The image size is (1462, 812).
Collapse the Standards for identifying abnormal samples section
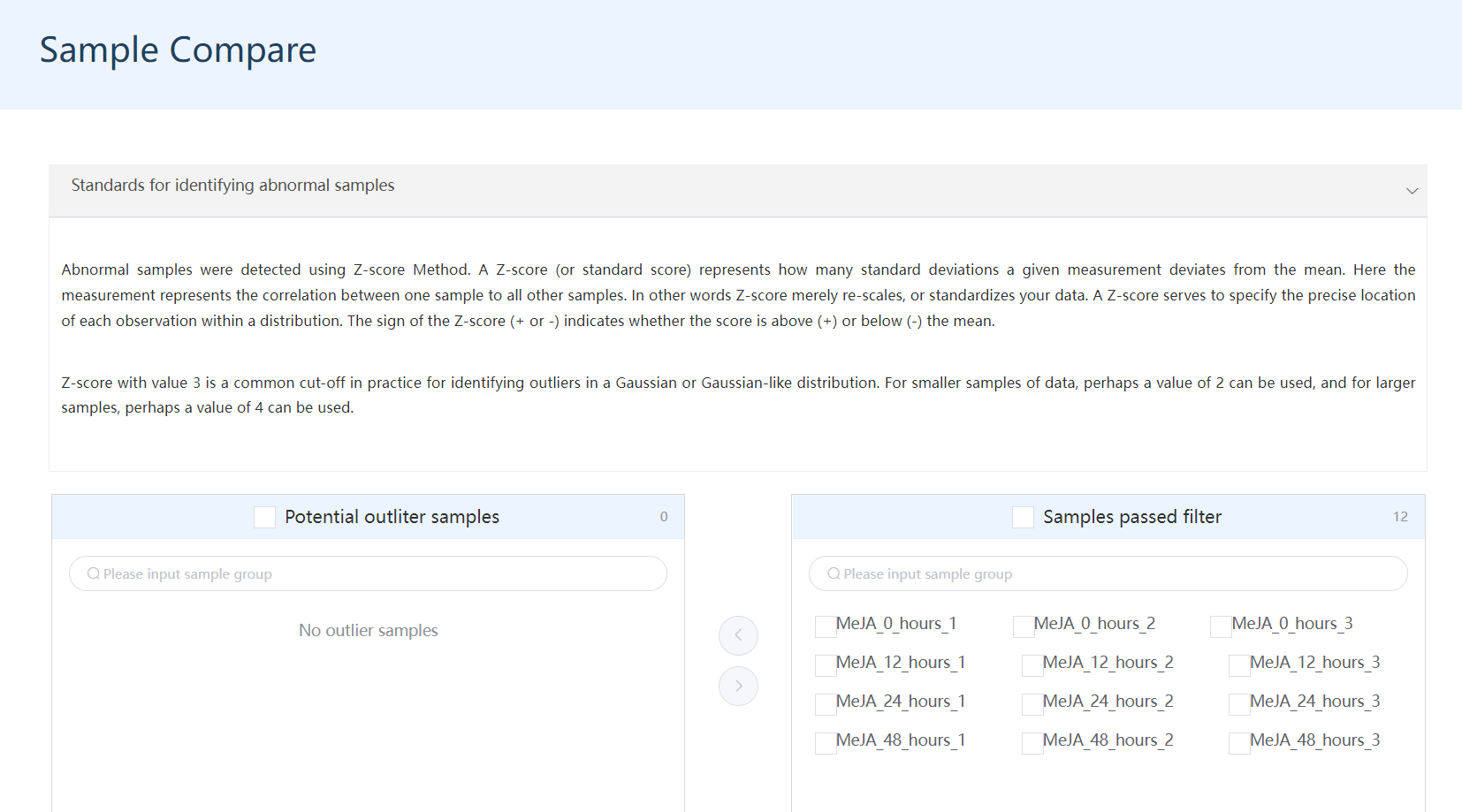click(1412, 191)
